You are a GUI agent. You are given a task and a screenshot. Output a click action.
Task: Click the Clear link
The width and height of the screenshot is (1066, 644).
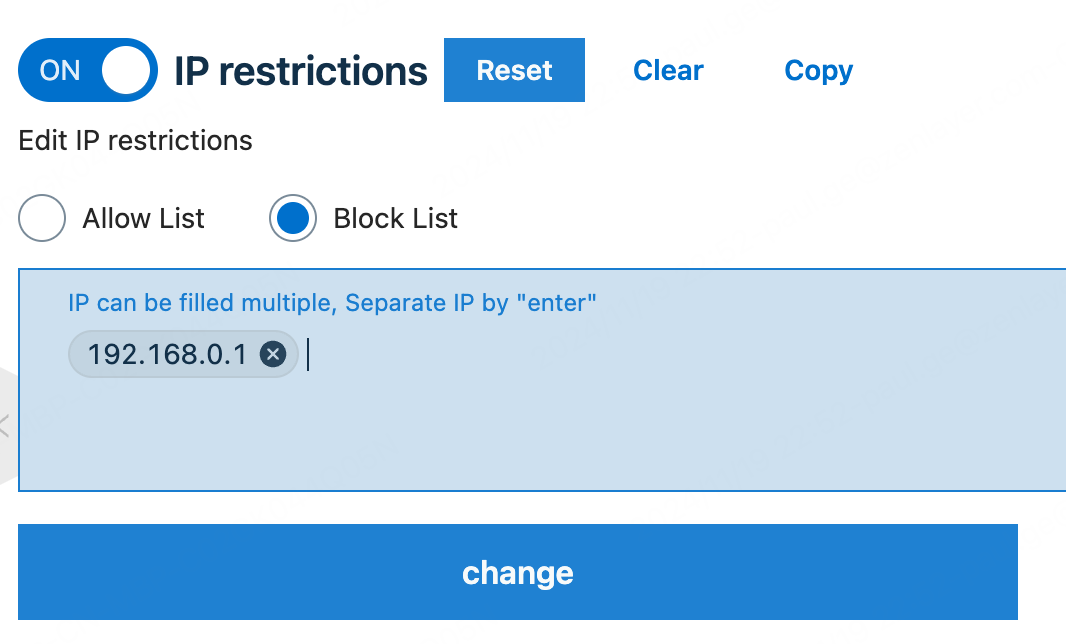[668, 71]
